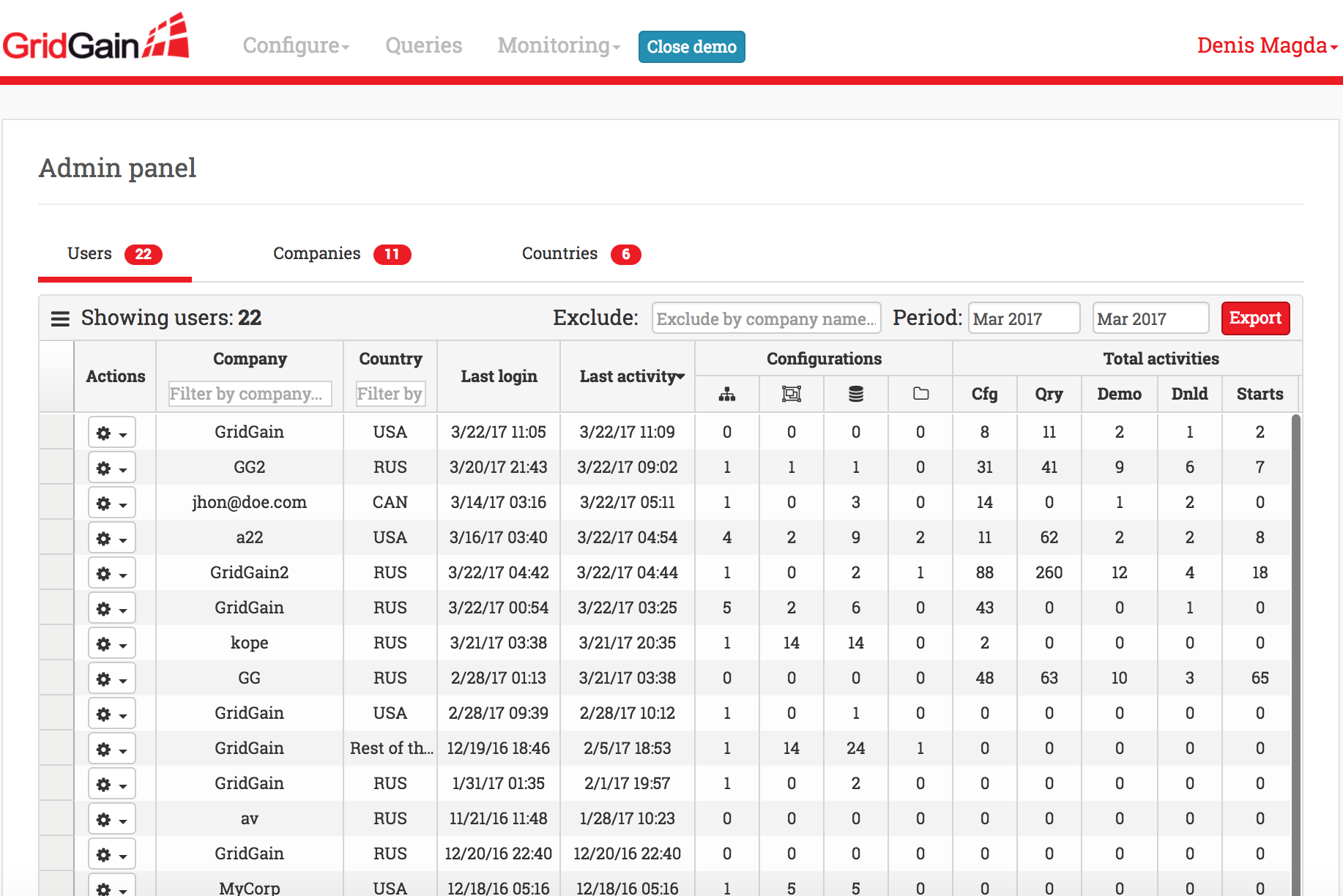Screen dimensions: 1343x896
Task: Click the Filter by company field
Action: point(250,394)
